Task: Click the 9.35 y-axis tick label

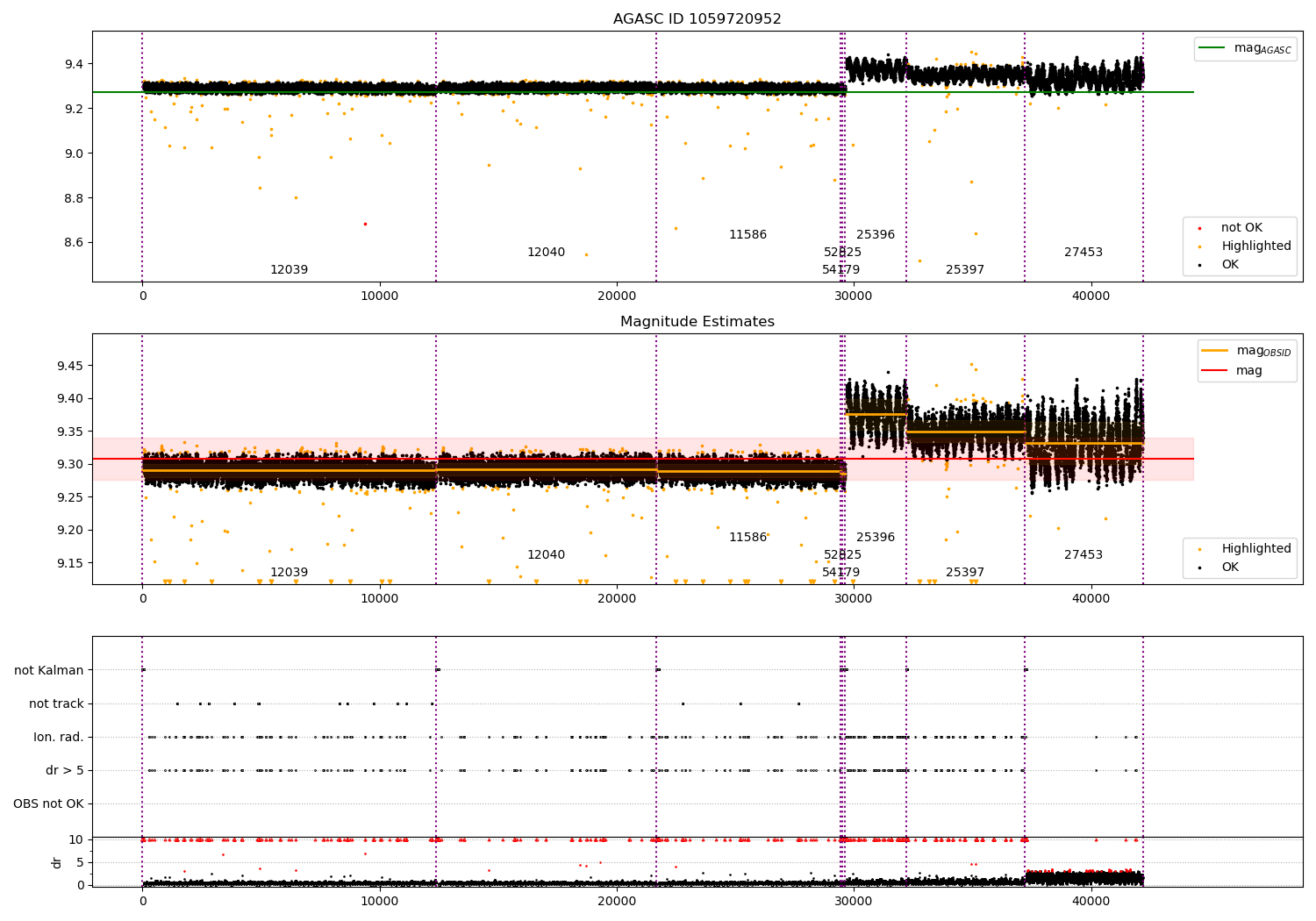Action: [x=70, y=432]
